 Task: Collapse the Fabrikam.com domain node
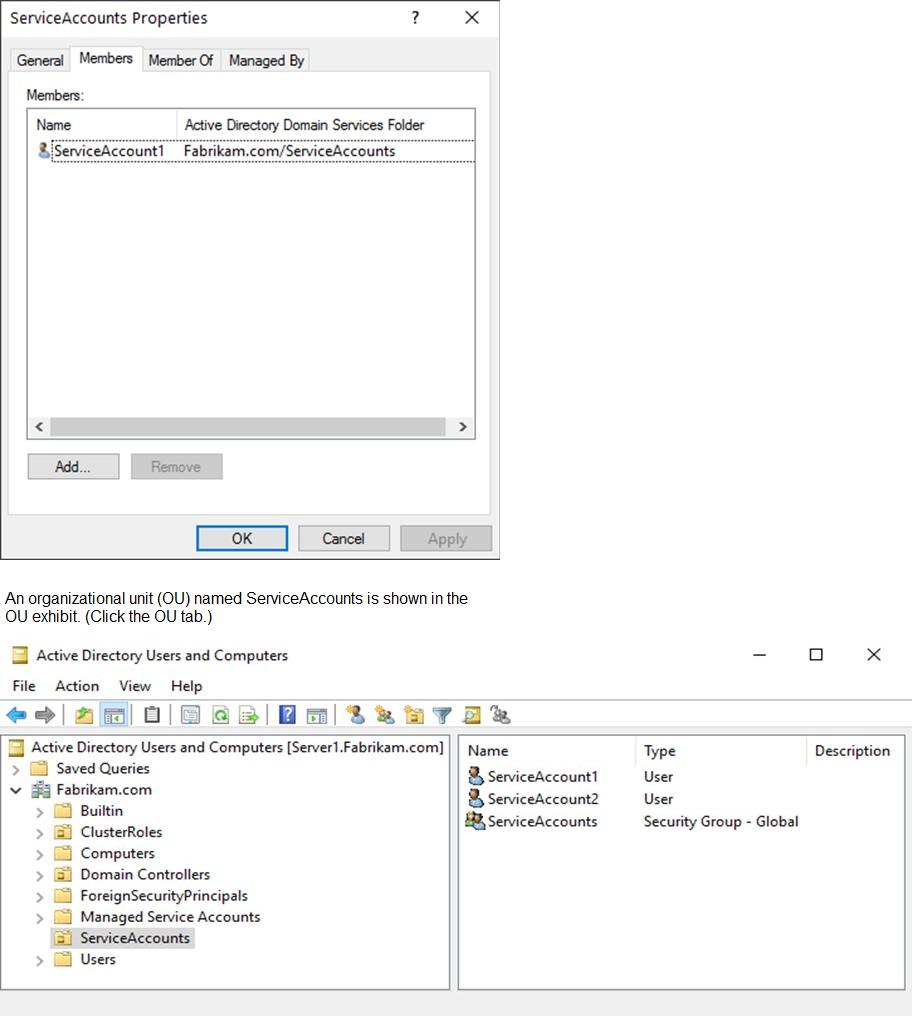tap(16, 791)
